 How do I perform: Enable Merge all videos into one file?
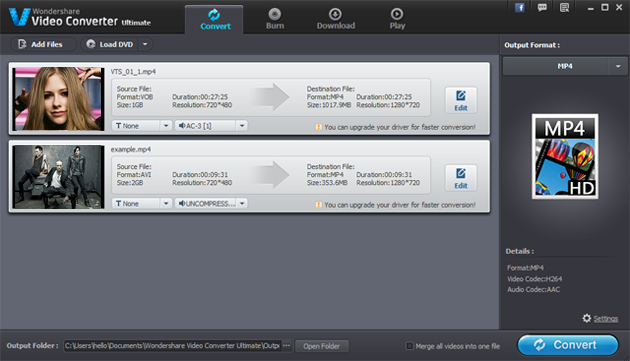(409, 346)
